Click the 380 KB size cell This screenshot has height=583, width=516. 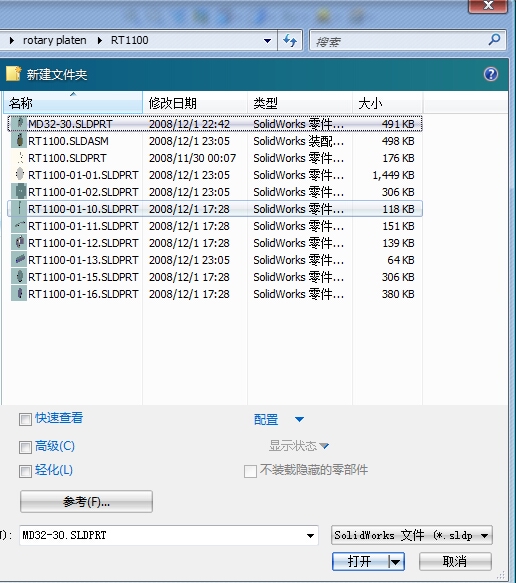398,294
